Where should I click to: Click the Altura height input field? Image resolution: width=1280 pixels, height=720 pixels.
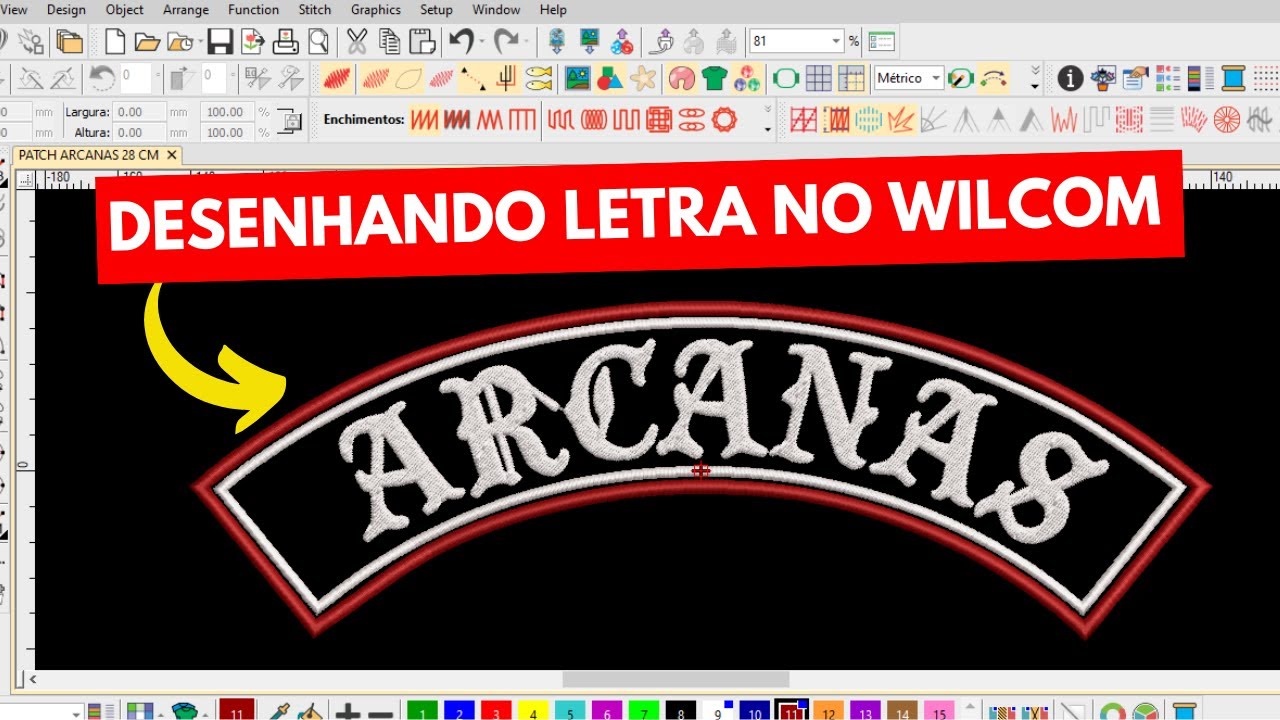click(x=140, y=132)
